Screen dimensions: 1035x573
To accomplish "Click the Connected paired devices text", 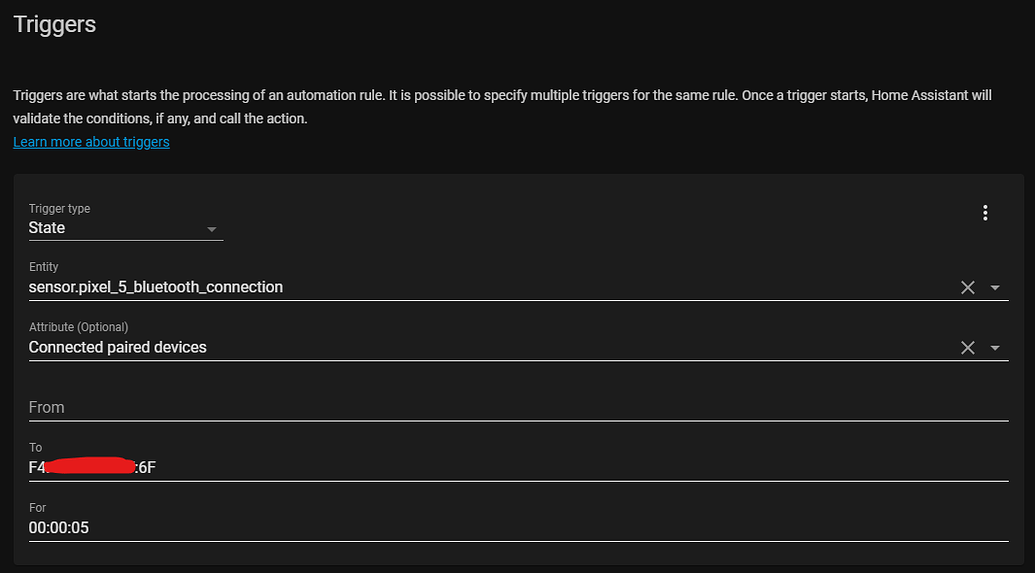I will point(118,347).
